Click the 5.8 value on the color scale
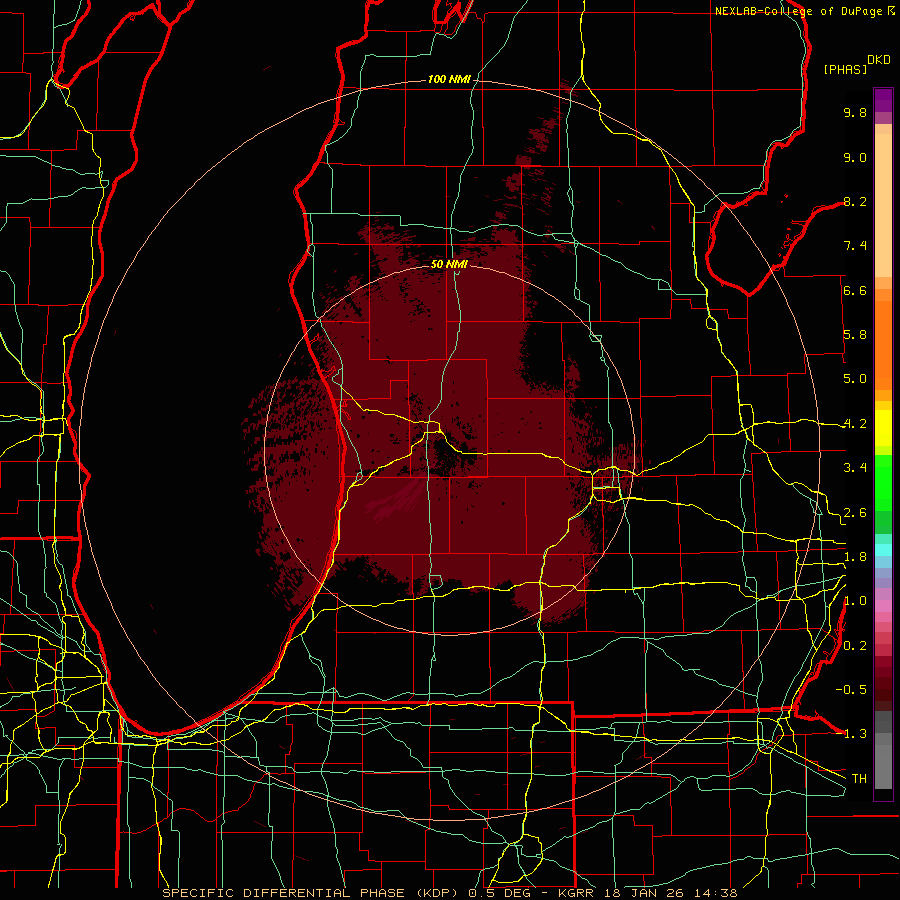The width and height of the screenshot is (900, 900). [855, 335]
